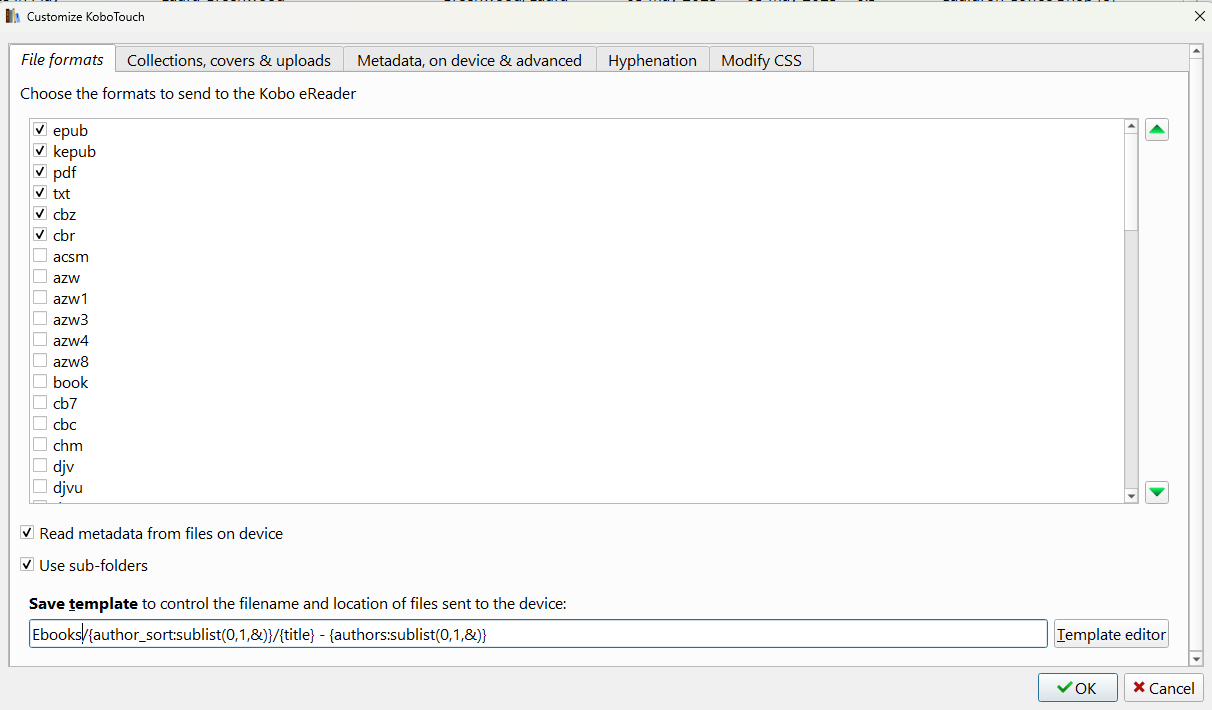Enable the azw format checkbox
This screenshot has width=1212, height=710.
point(40,277)
